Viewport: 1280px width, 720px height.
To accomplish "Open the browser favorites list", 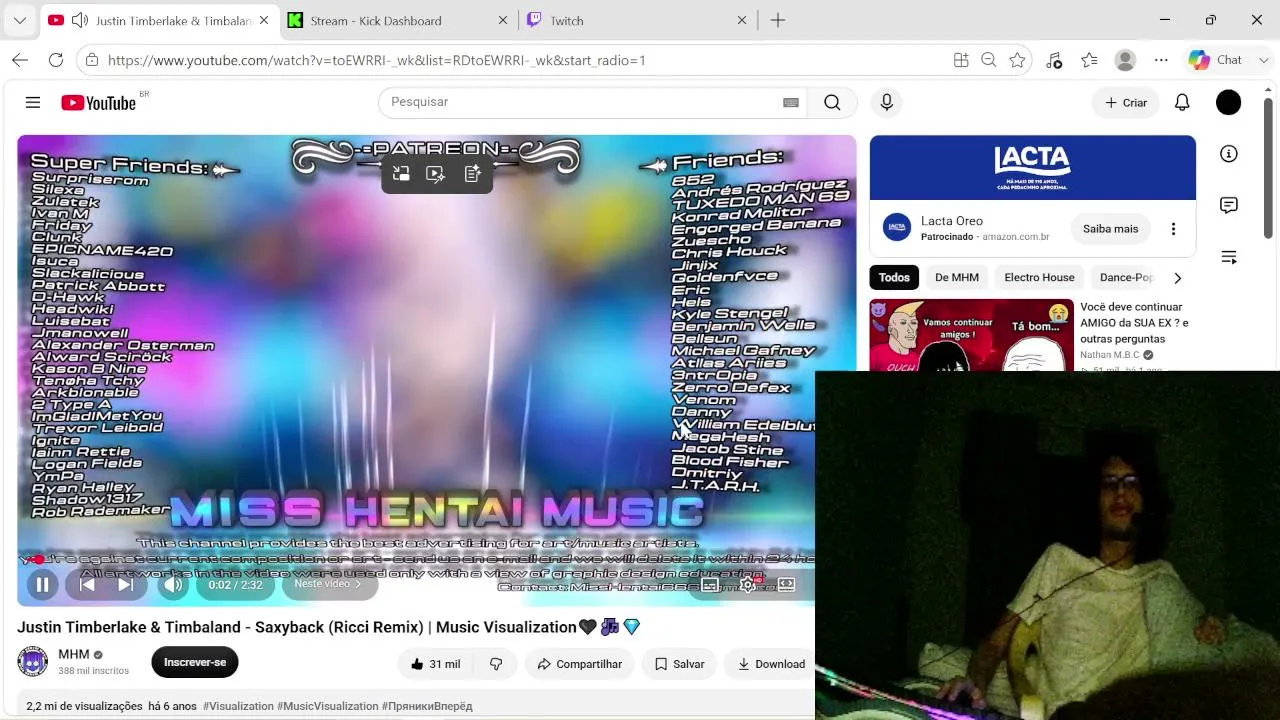I will pyautogui.click(x=1089, y=60).
